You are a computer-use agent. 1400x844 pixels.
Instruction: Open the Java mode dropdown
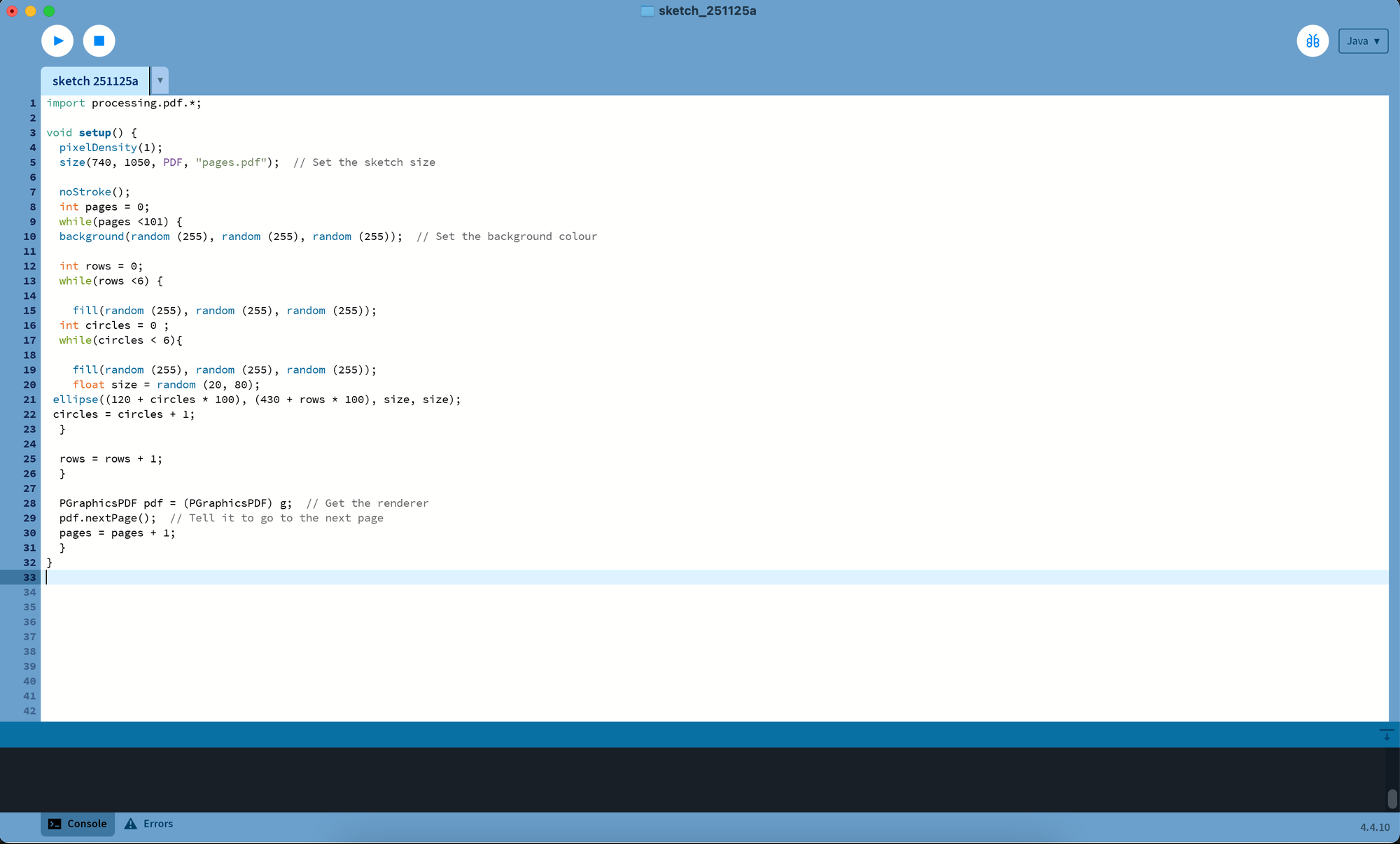[1363, 41]
